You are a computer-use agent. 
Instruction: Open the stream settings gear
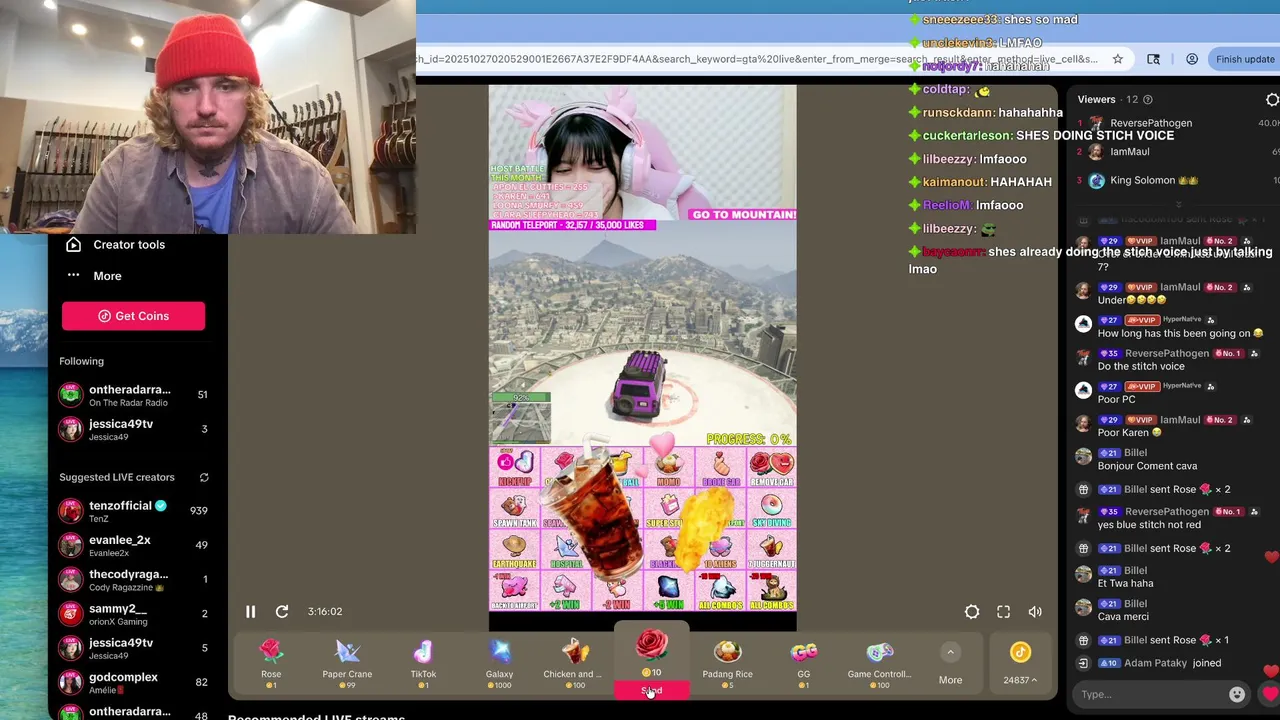[x=972, y=612]
